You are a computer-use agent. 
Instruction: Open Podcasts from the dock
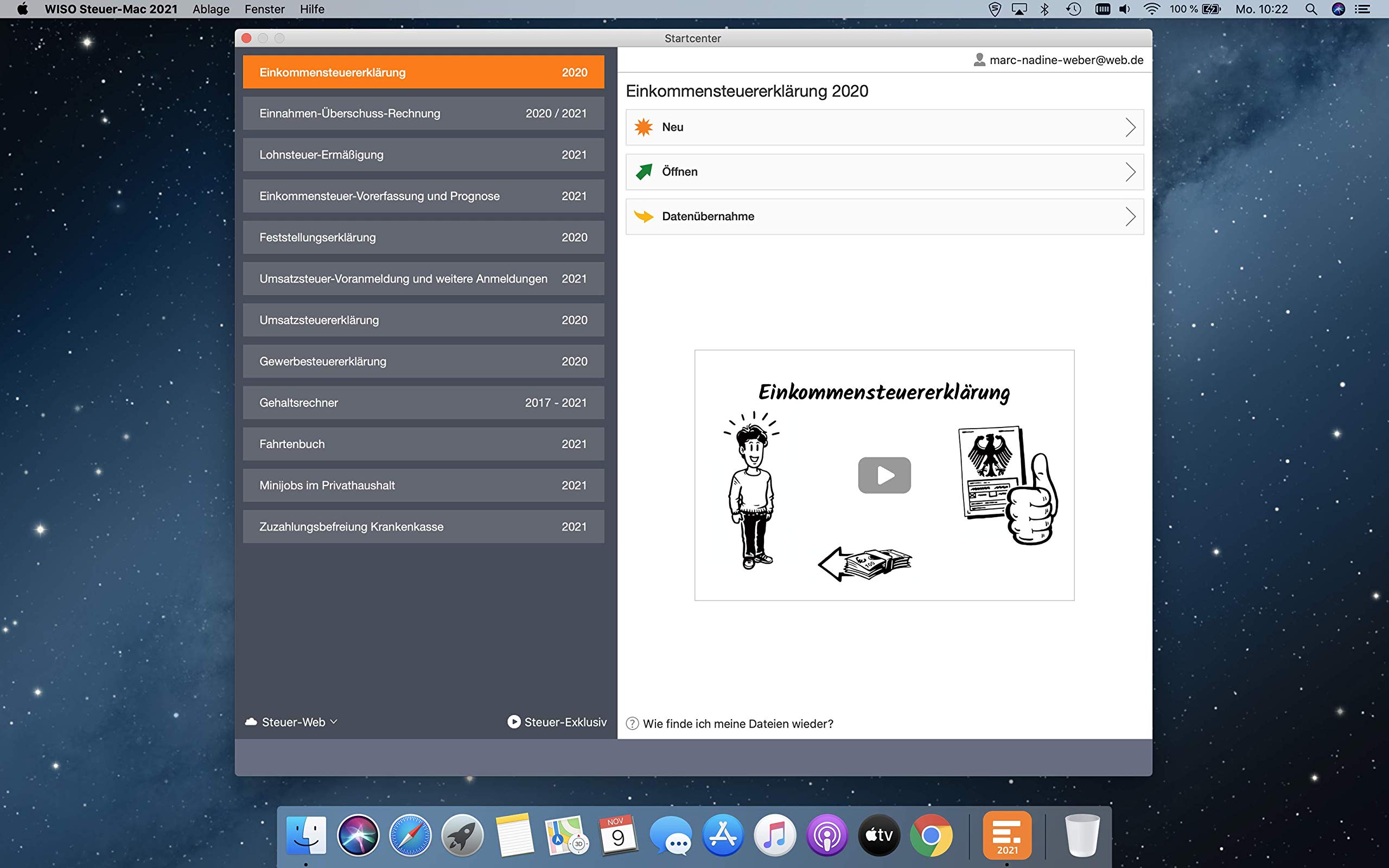(826, 835)
